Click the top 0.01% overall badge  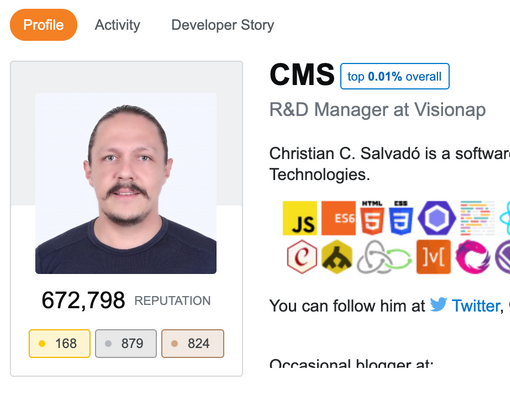point(395,76)
